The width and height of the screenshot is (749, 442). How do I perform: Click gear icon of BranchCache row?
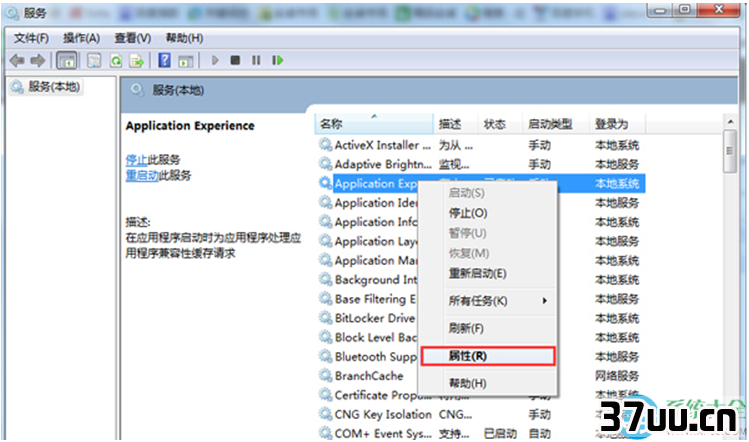325,376
